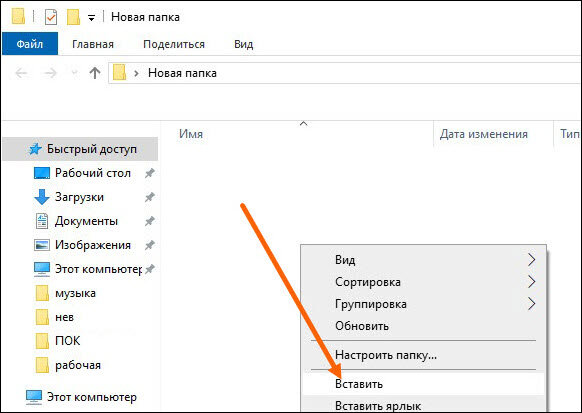Click the Быстрый доступ star icon
This screenshot has width=582, height=413.
(x=35, y=149)
